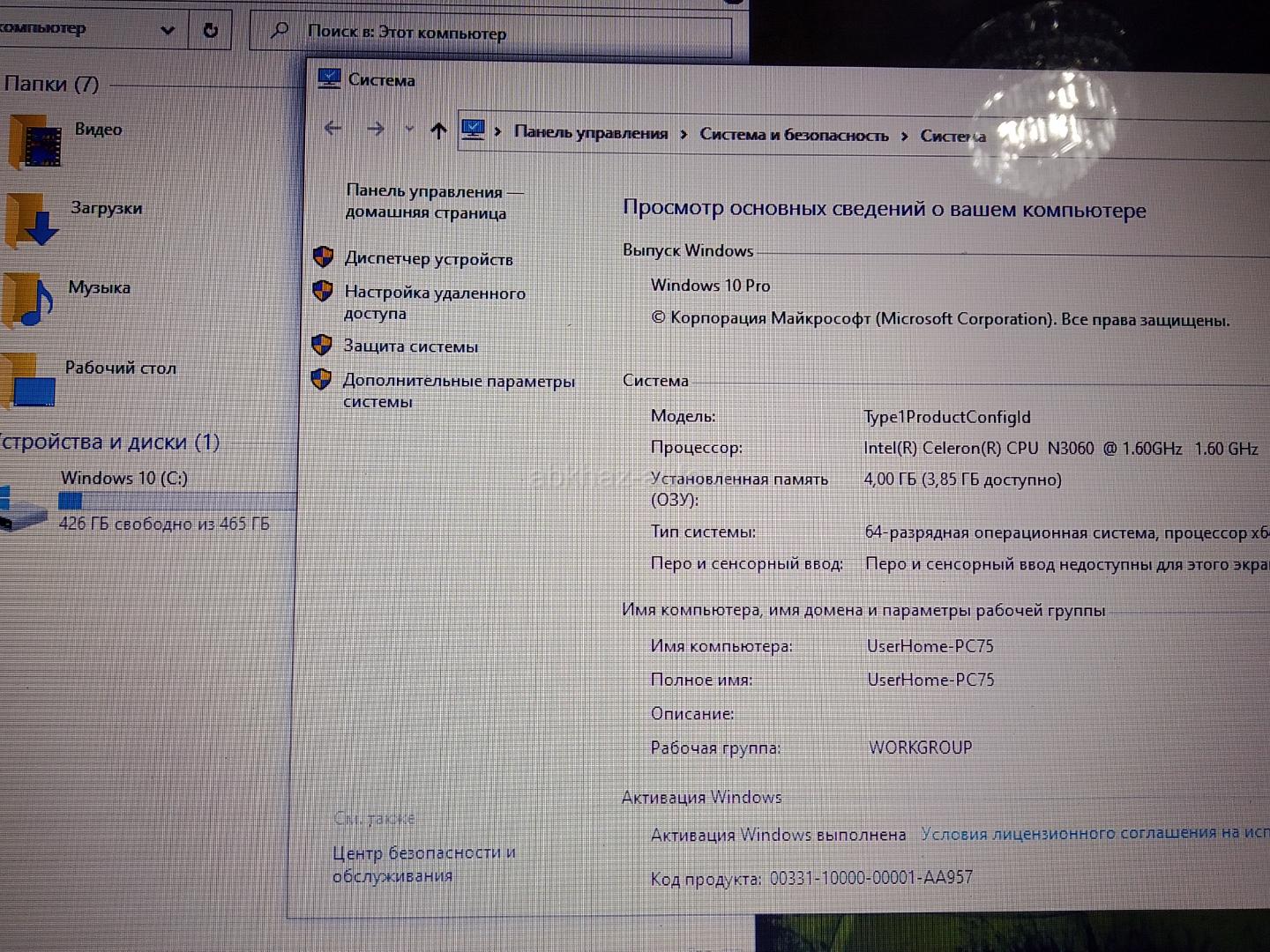Select Загрузки folder label

tap(107, 208)
